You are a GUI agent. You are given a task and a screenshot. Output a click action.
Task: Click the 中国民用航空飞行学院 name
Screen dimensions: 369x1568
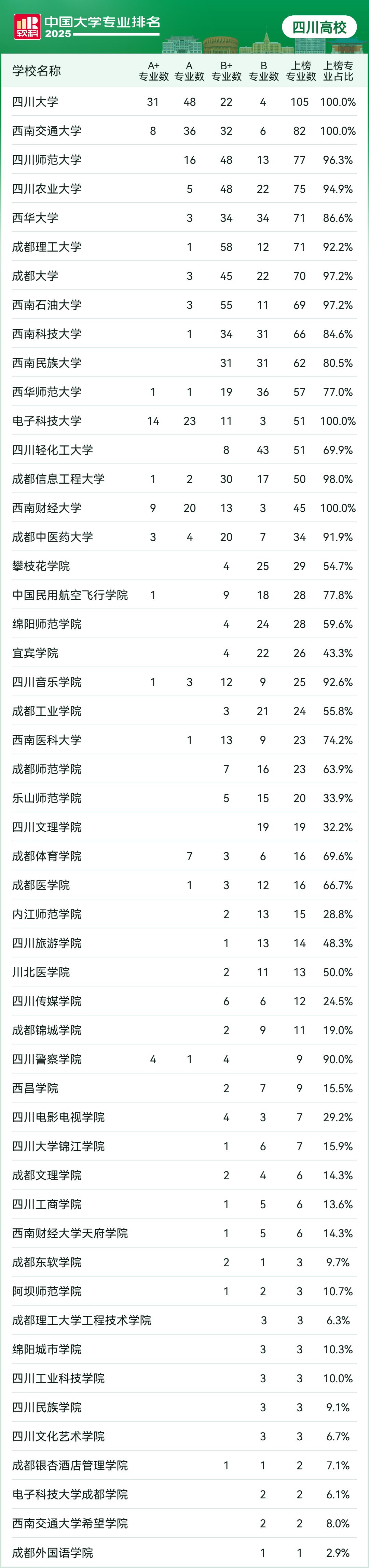[x=70, y=595]
